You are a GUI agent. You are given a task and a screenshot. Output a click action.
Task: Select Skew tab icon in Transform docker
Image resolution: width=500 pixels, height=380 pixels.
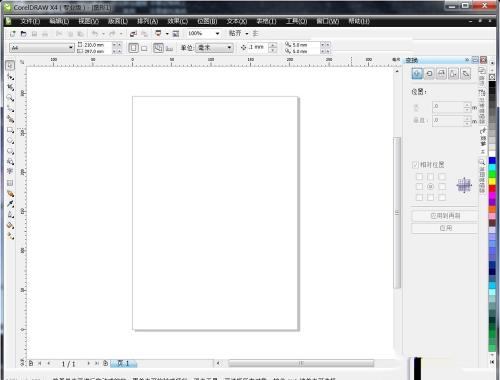pos(466,74)
